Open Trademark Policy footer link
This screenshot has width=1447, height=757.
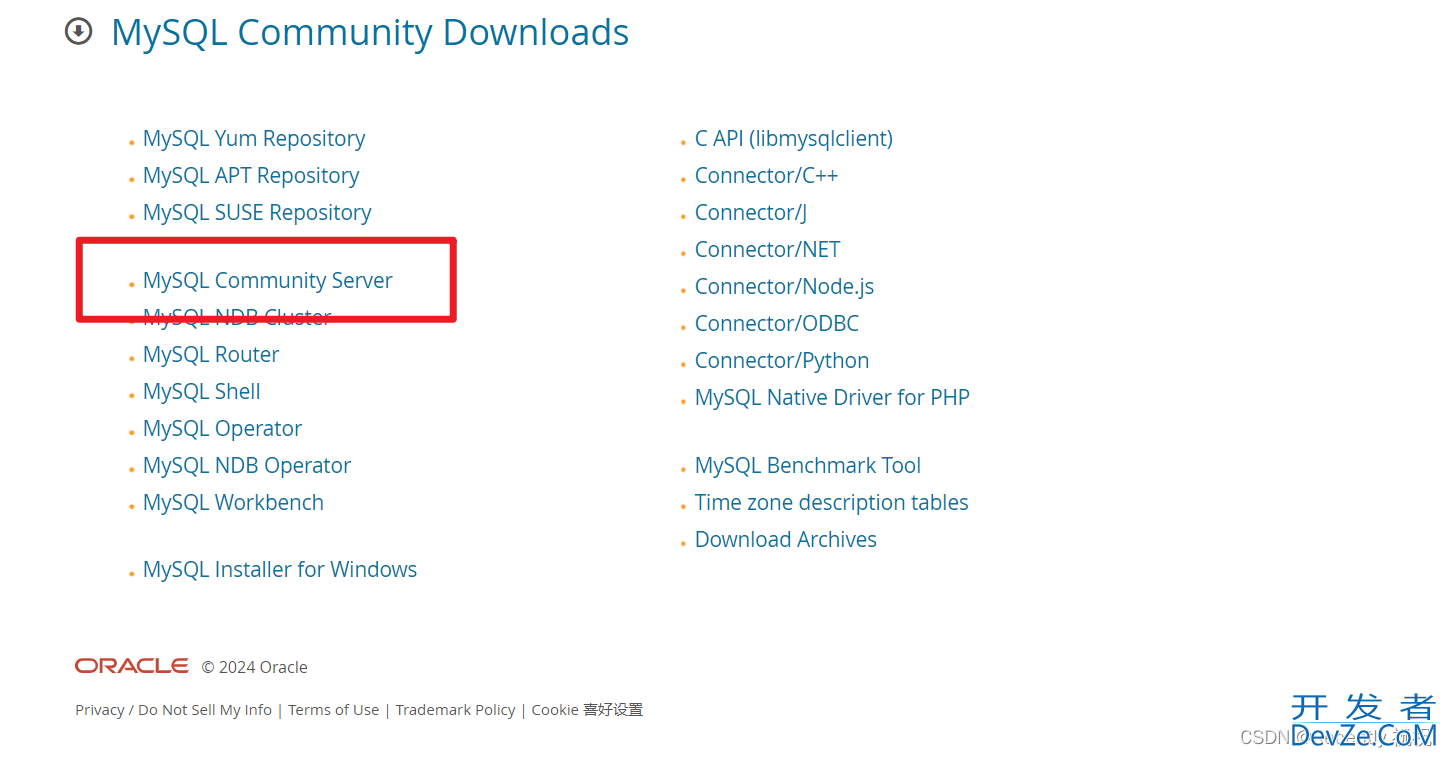pos(455,710)
